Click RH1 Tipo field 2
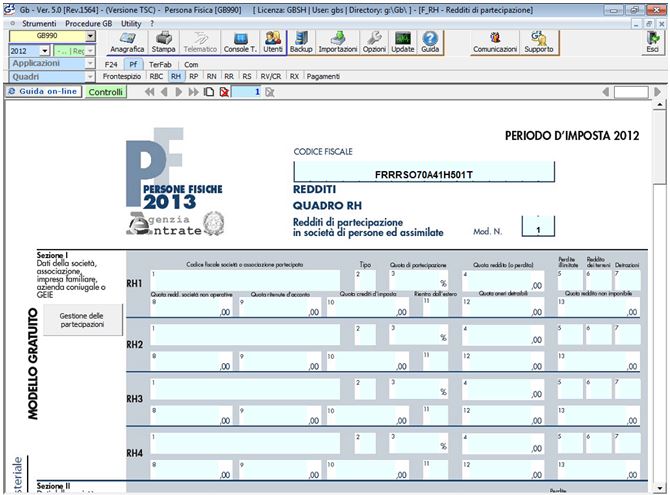This screenshot has height=495, width=670. pyautogui.click(x=365, y=280)
